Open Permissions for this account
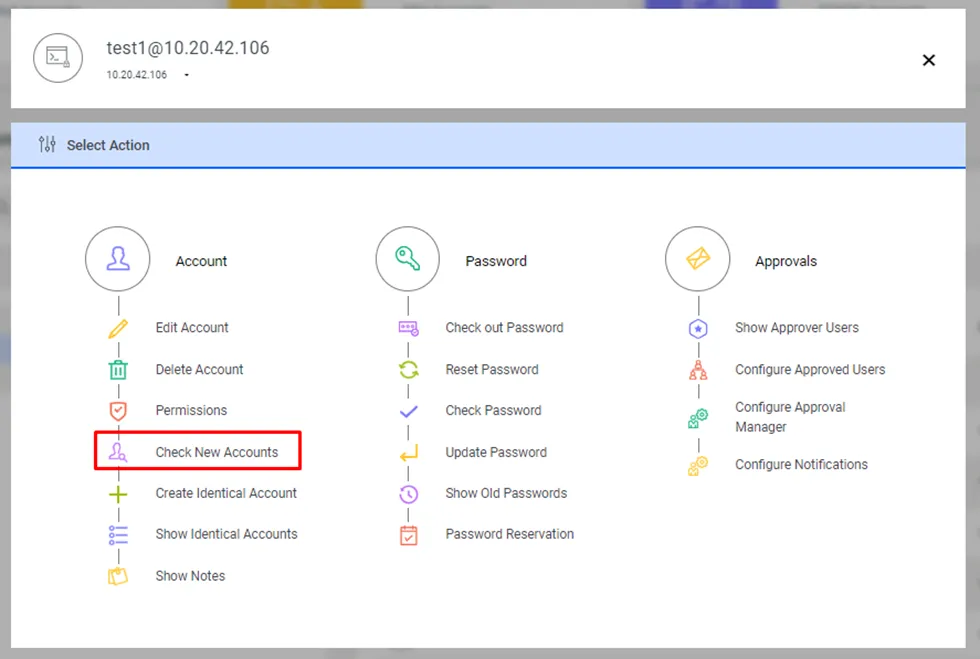 point(191,410)
